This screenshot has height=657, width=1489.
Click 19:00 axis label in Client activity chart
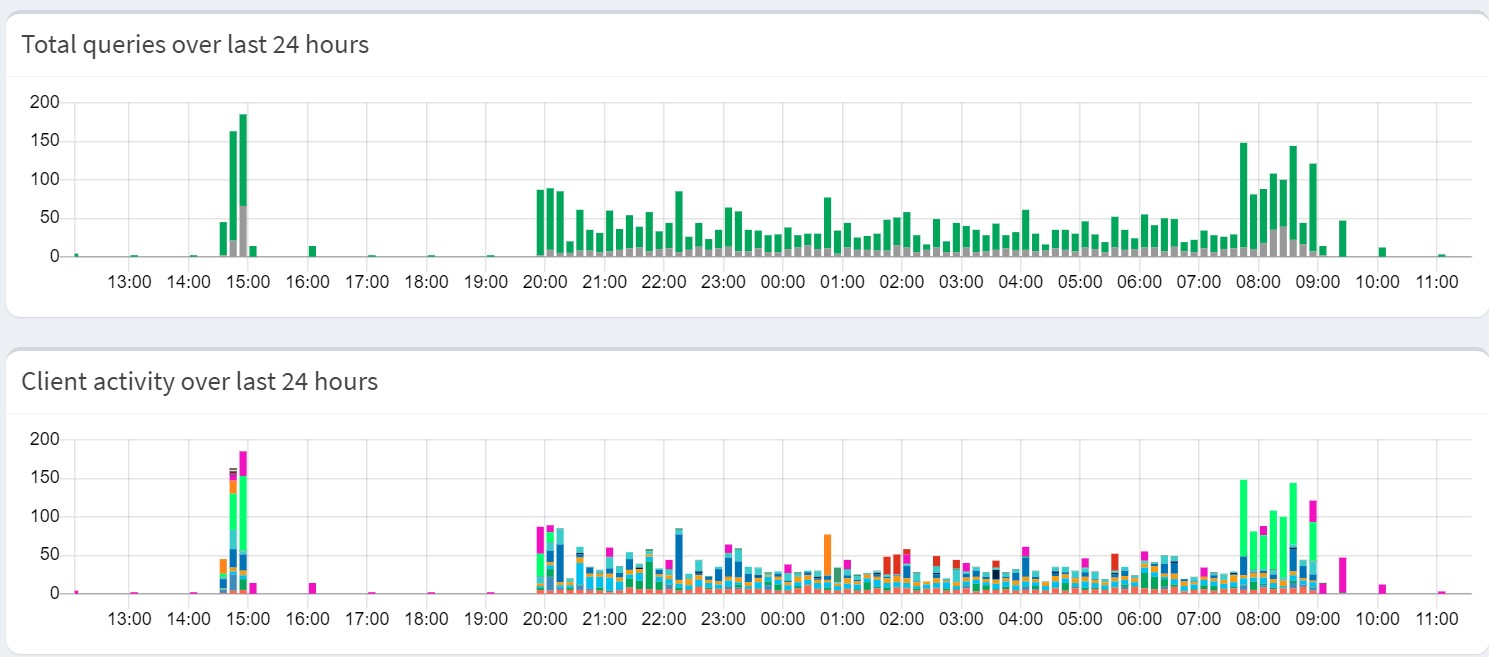click(x=486, y=619)
